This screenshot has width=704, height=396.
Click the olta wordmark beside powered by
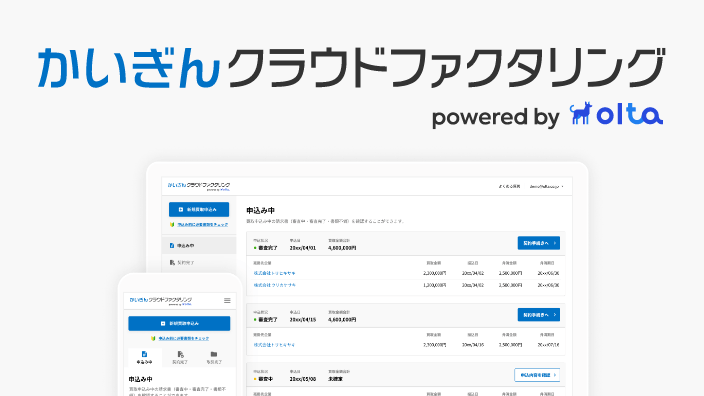pyautogui.click(x=629, y=114)
